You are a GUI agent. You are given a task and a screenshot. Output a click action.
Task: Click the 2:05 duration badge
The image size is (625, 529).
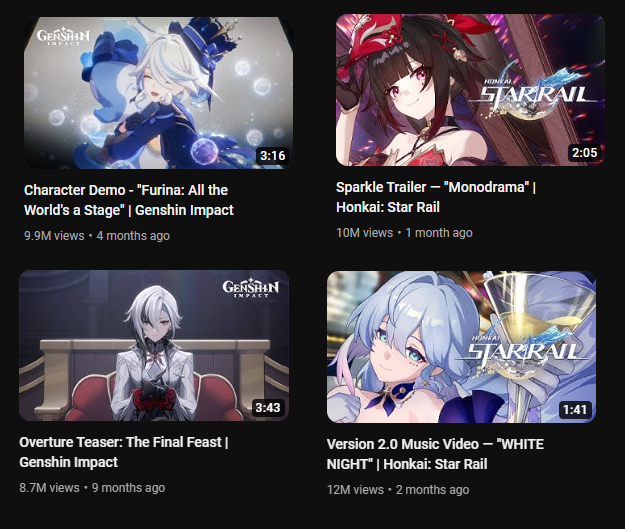584,153
